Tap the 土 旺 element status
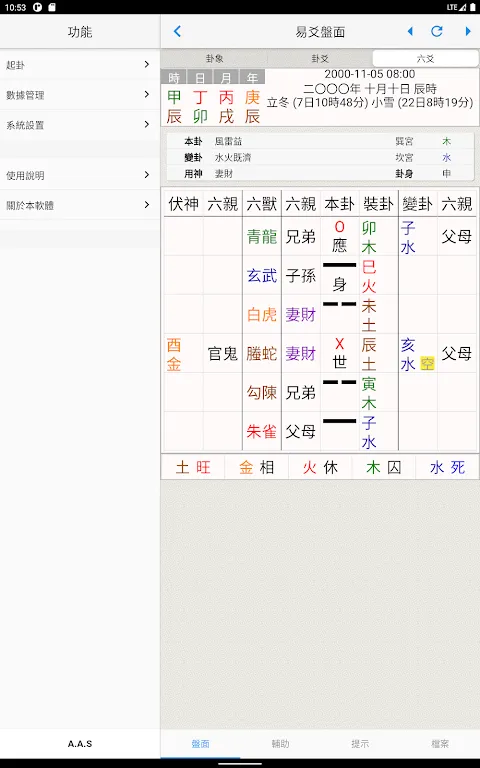Image resolution: width=480 pixels, height=768 pixels. [193, 467]
